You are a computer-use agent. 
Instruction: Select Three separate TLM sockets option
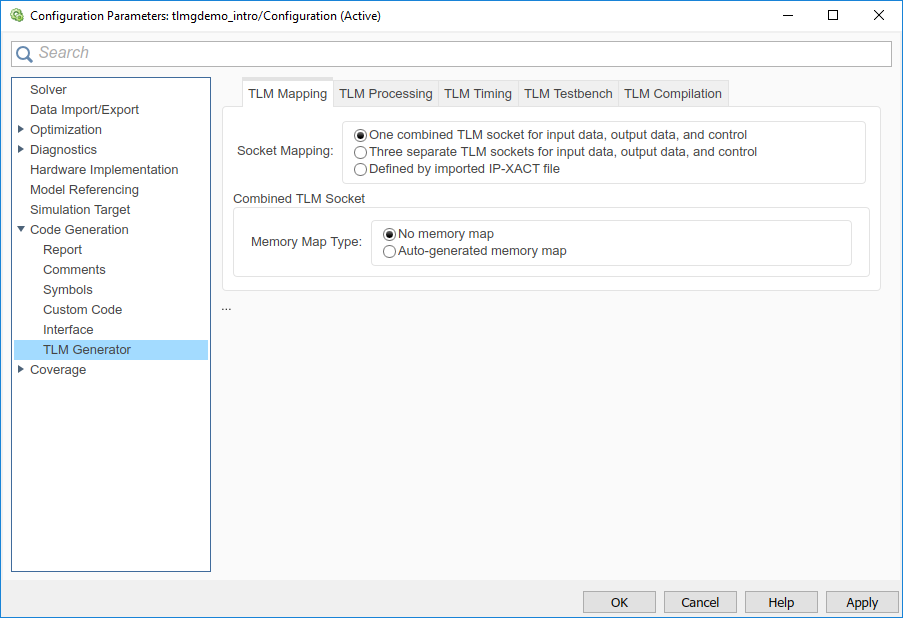[x=361, y=153]
